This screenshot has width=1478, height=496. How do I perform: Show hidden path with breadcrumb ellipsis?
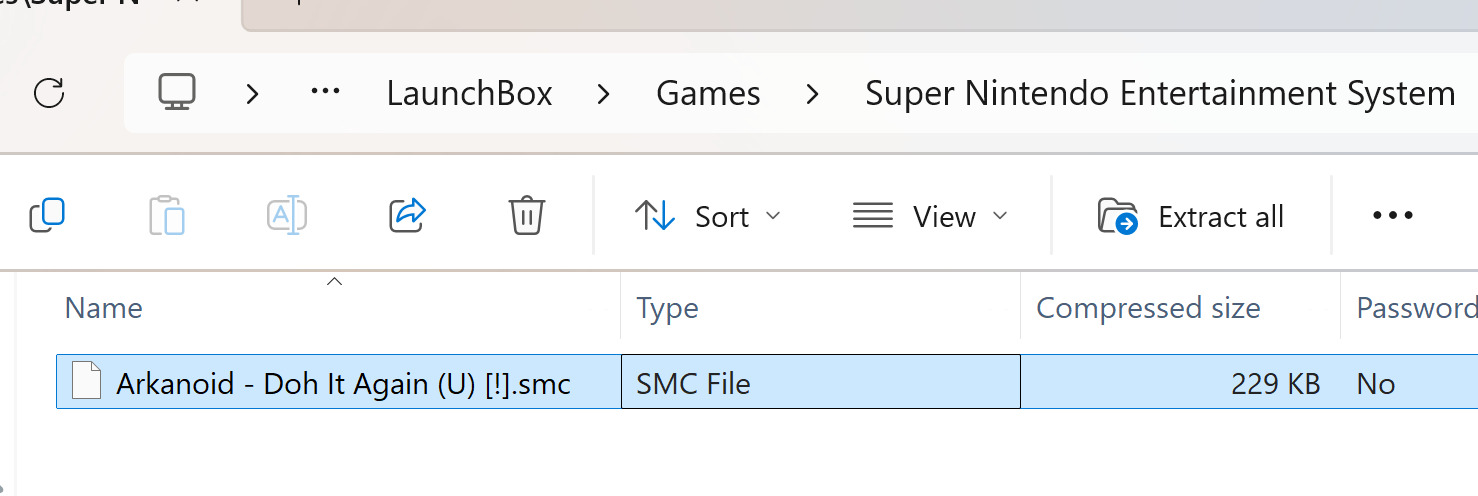tap(326, 93)
